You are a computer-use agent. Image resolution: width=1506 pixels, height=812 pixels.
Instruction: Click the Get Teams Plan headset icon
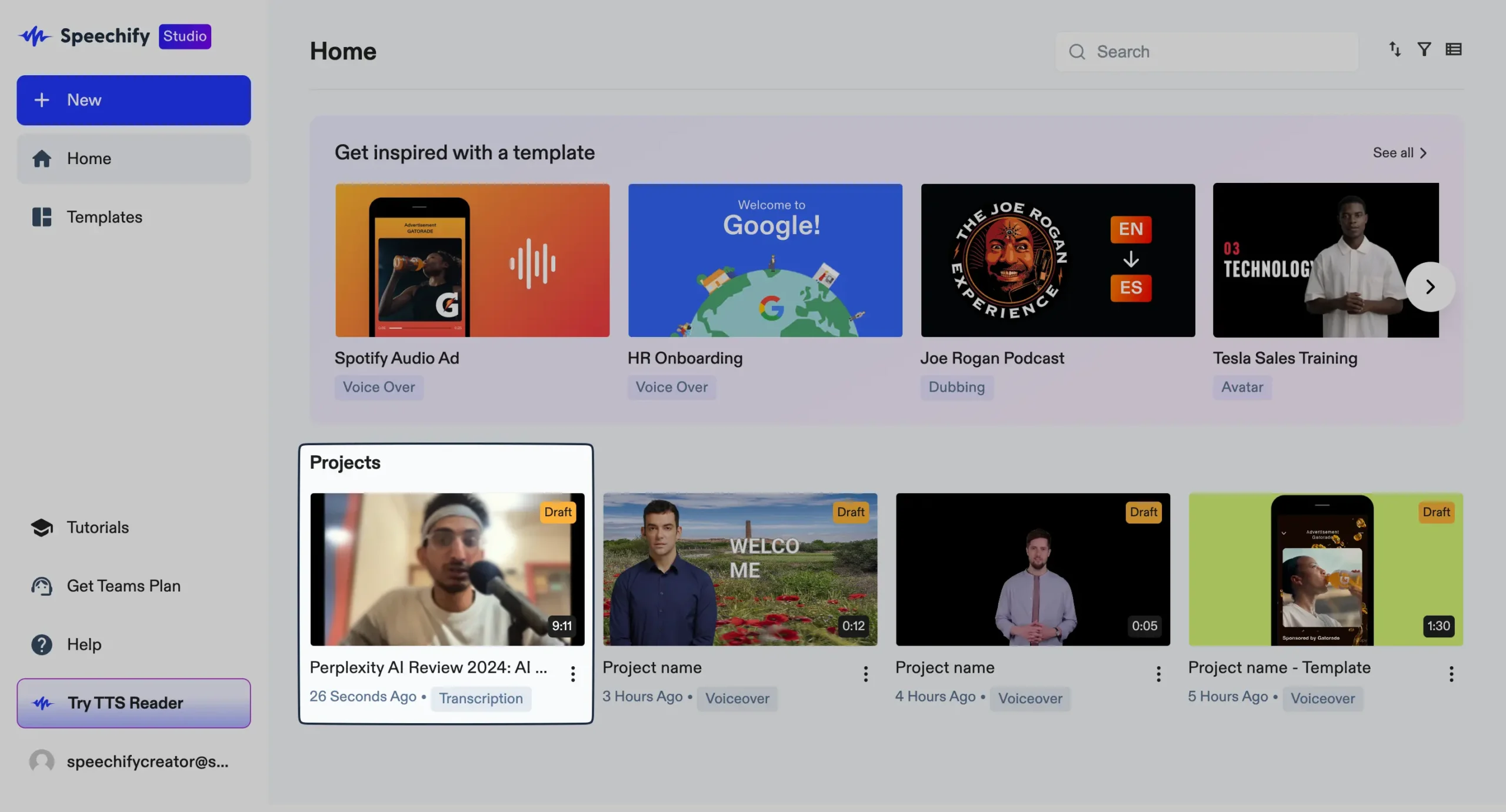pyautogui.click(x=42, y=586)
